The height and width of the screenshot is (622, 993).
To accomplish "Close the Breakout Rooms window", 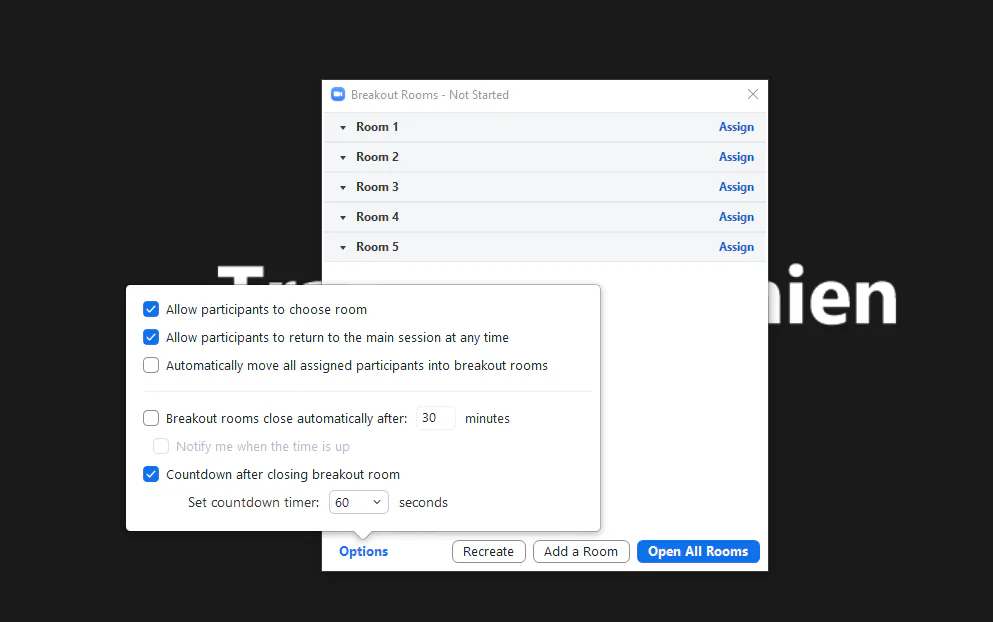I will [752, 94].
